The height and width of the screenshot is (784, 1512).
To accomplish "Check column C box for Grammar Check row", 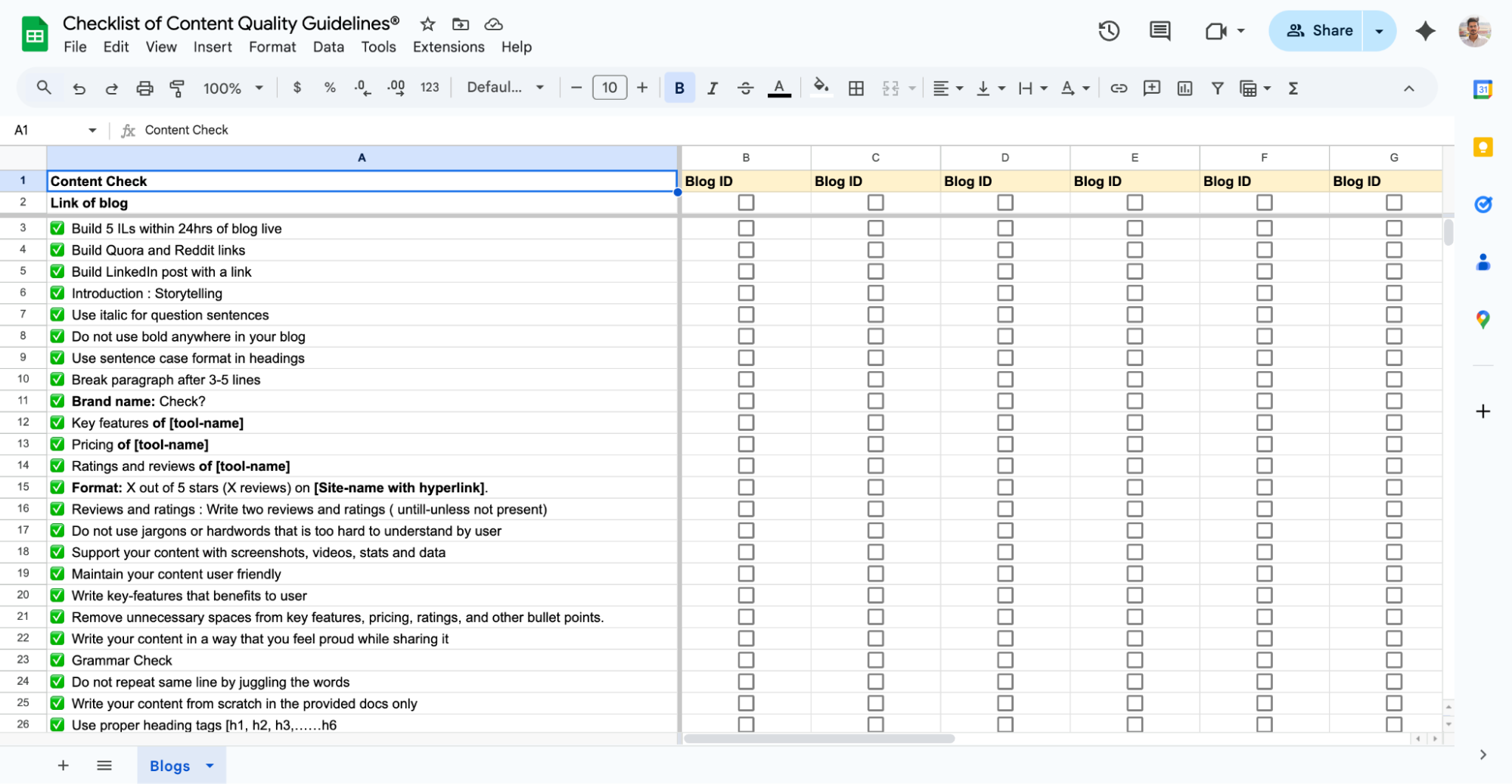I will [x=875, y=660].
